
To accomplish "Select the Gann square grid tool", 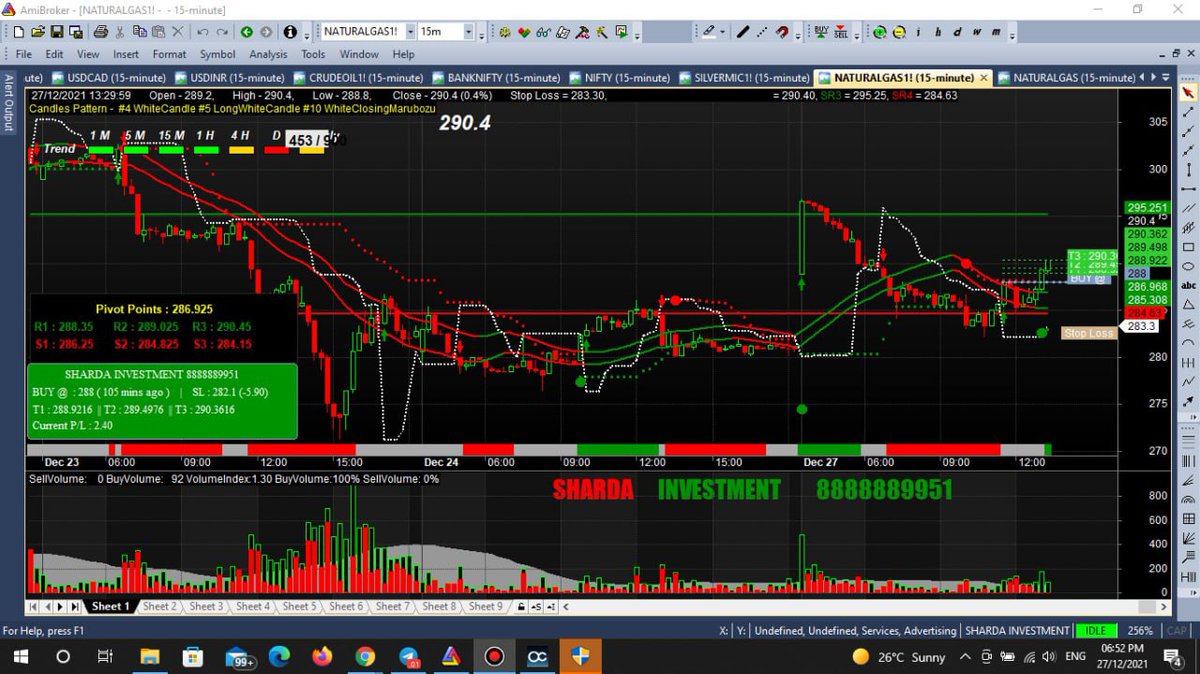I will pos(1189,519).
